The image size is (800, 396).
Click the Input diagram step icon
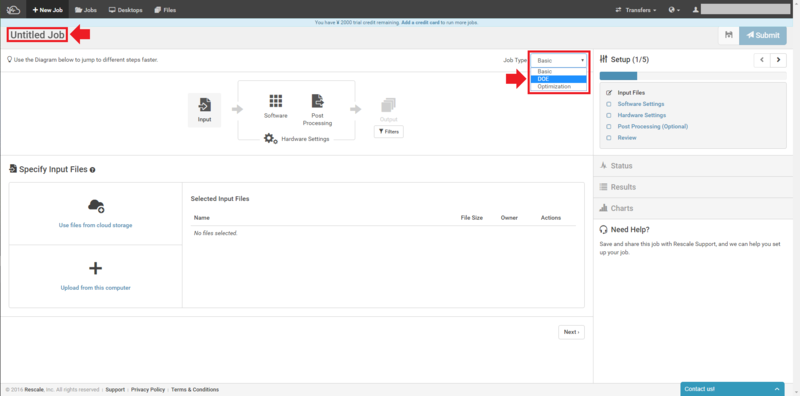205,105
